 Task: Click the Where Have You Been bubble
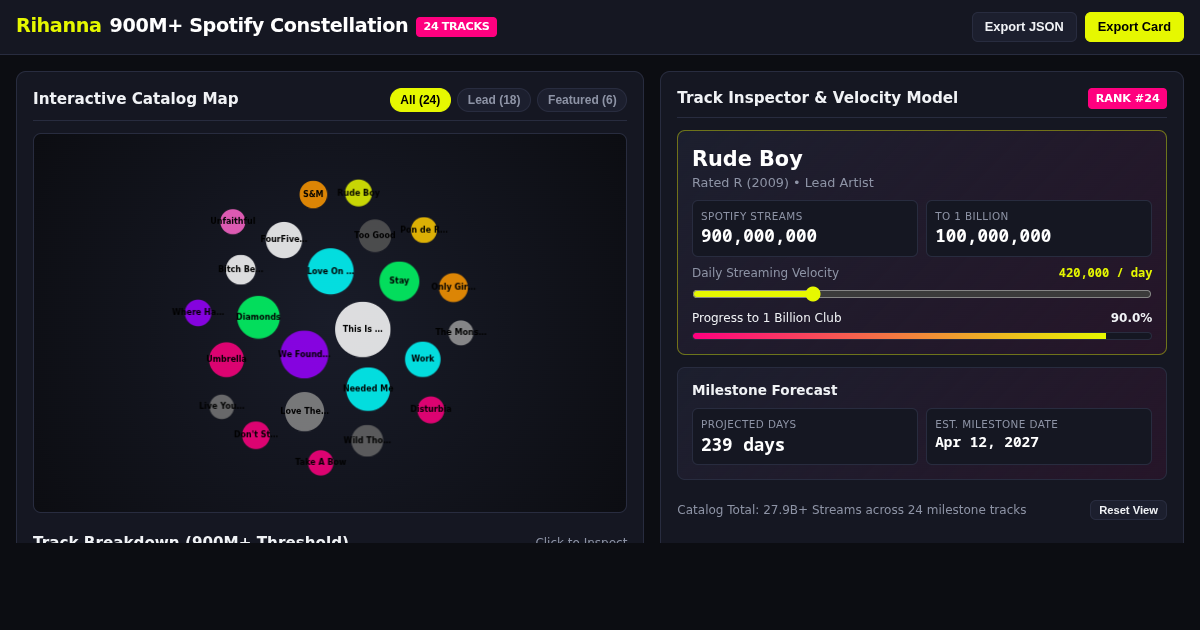click(198, 313)
